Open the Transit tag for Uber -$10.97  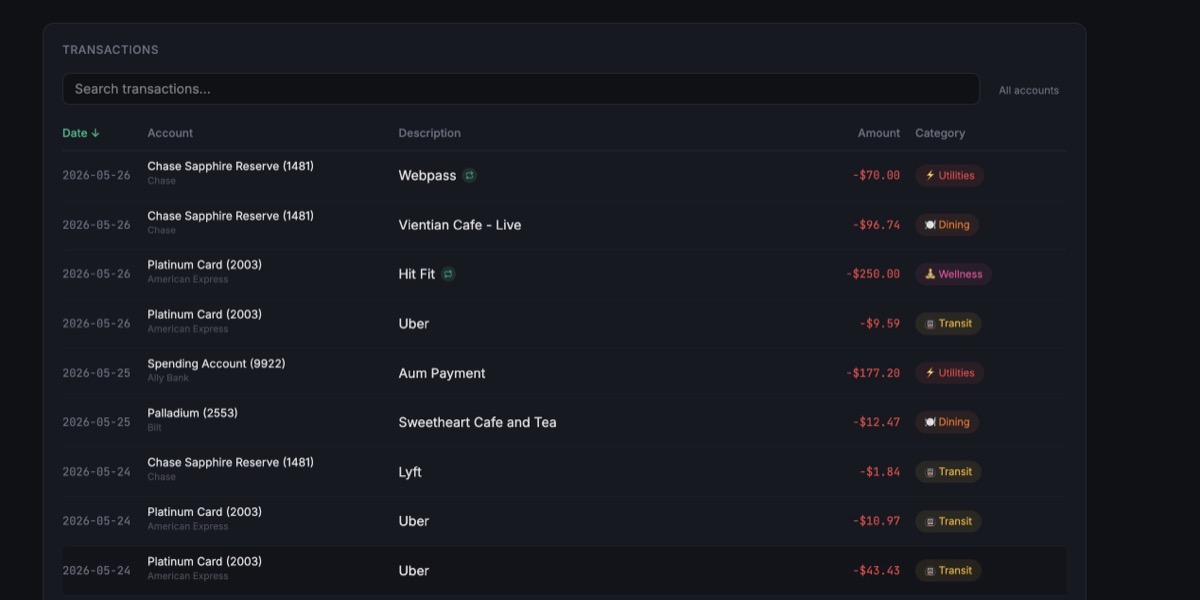[948, 521]
